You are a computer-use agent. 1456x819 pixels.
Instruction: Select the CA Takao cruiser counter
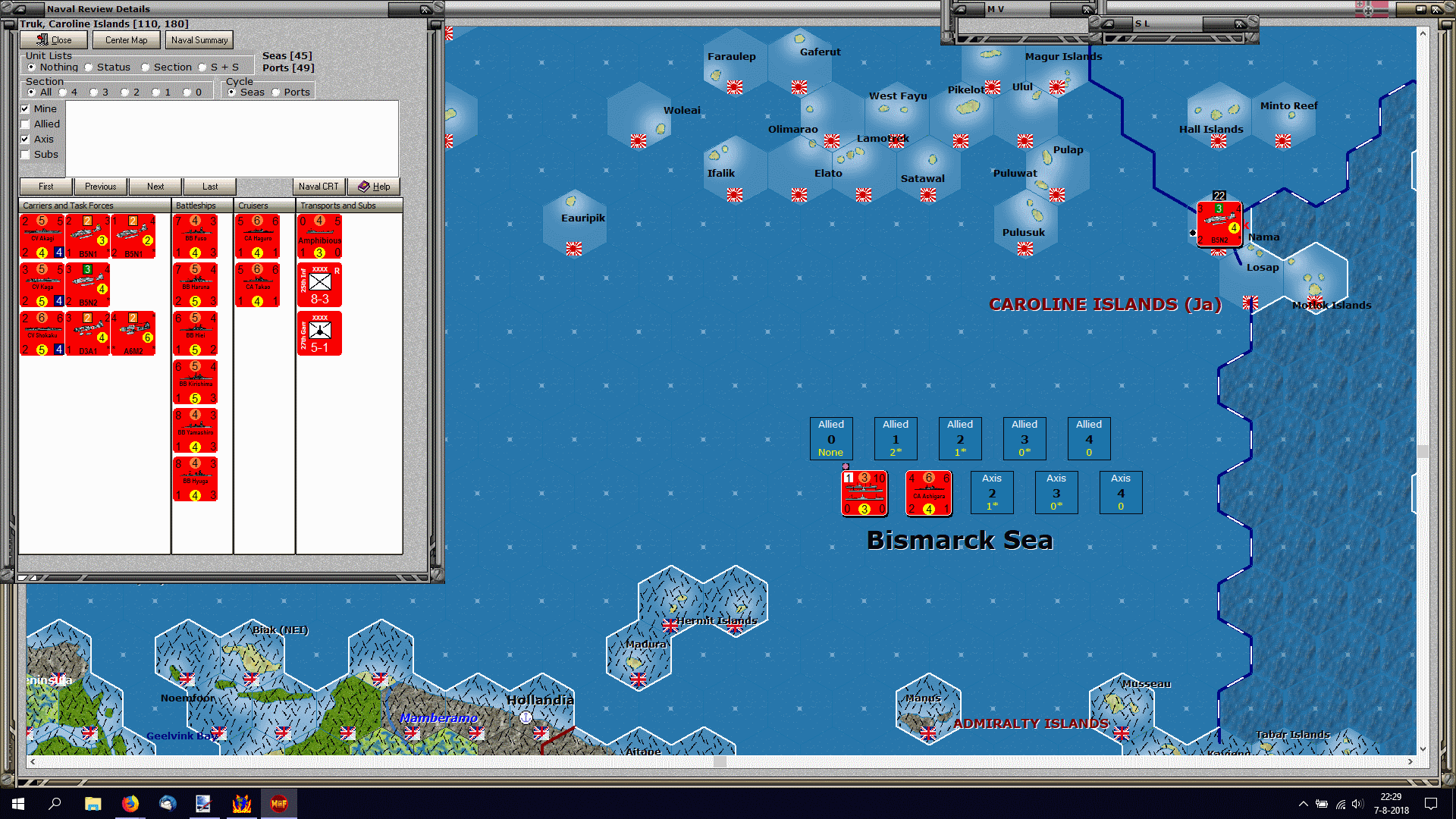click(258, 285)
